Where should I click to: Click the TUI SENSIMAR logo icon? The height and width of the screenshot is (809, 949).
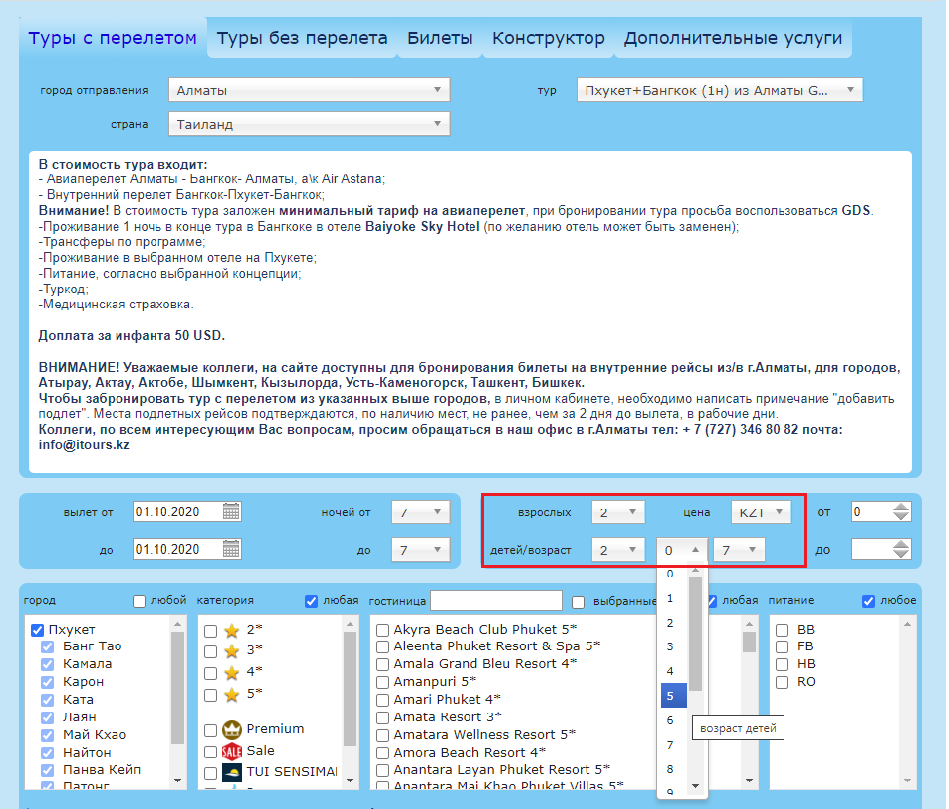tap(232, 773)
